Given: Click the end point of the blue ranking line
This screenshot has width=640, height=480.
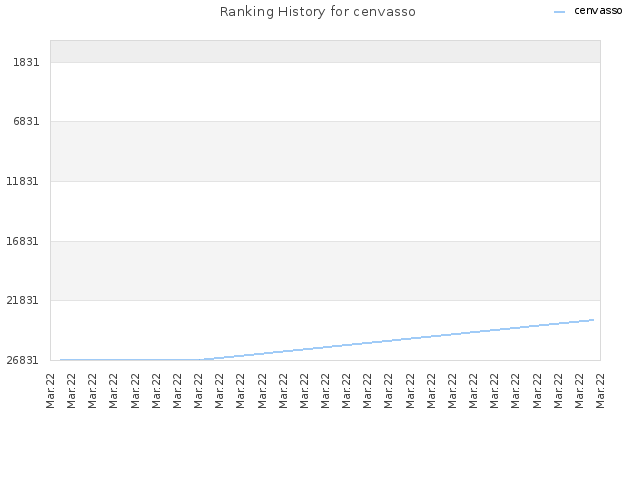Looking at the screenshot, I should [593, 320].
